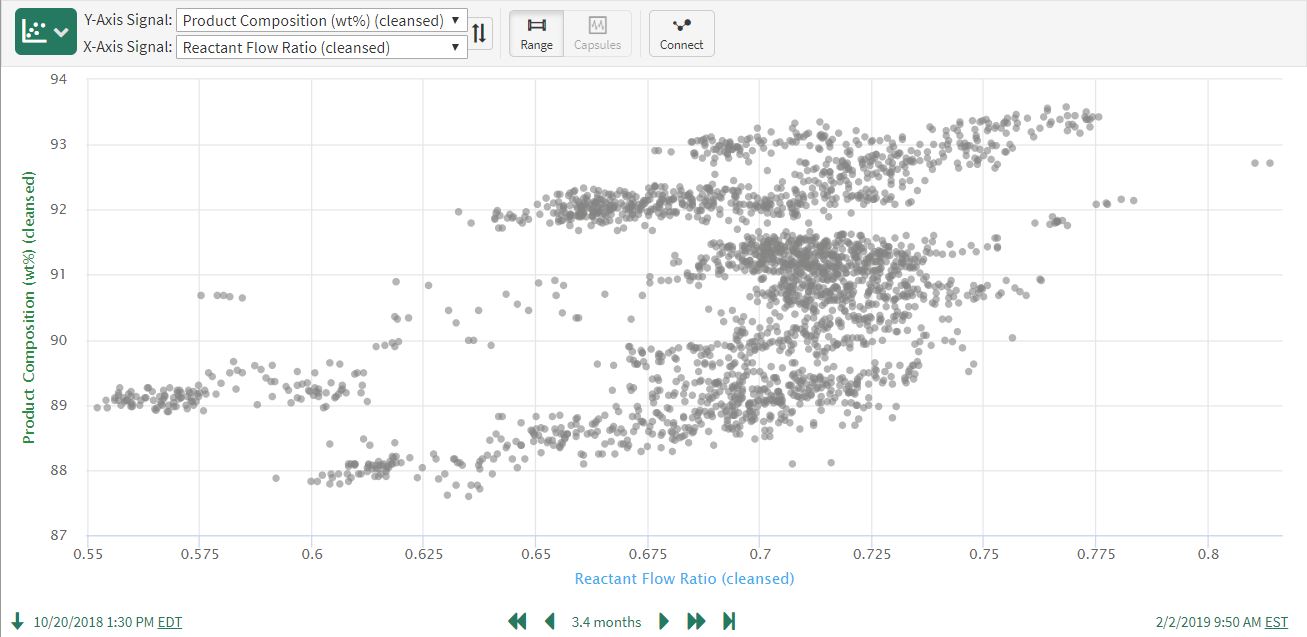Click the EDT timezone link
Image resolution: width=1307 pixels, height=637 pixels.
pyautogui.click(x=170, y=622)
